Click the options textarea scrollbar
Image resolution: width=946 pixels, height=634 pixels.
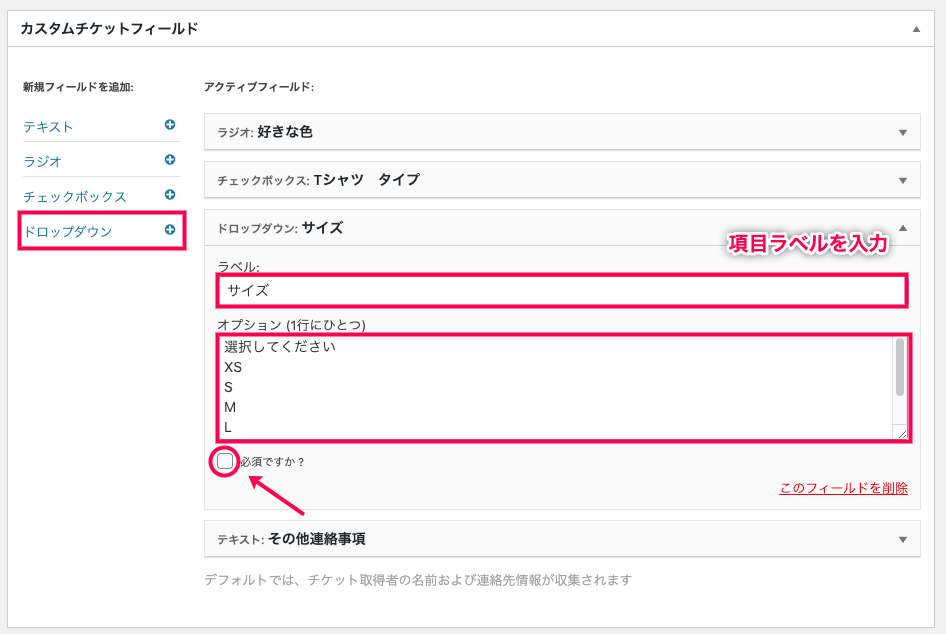pyautogui.click(x=900, y=367)
